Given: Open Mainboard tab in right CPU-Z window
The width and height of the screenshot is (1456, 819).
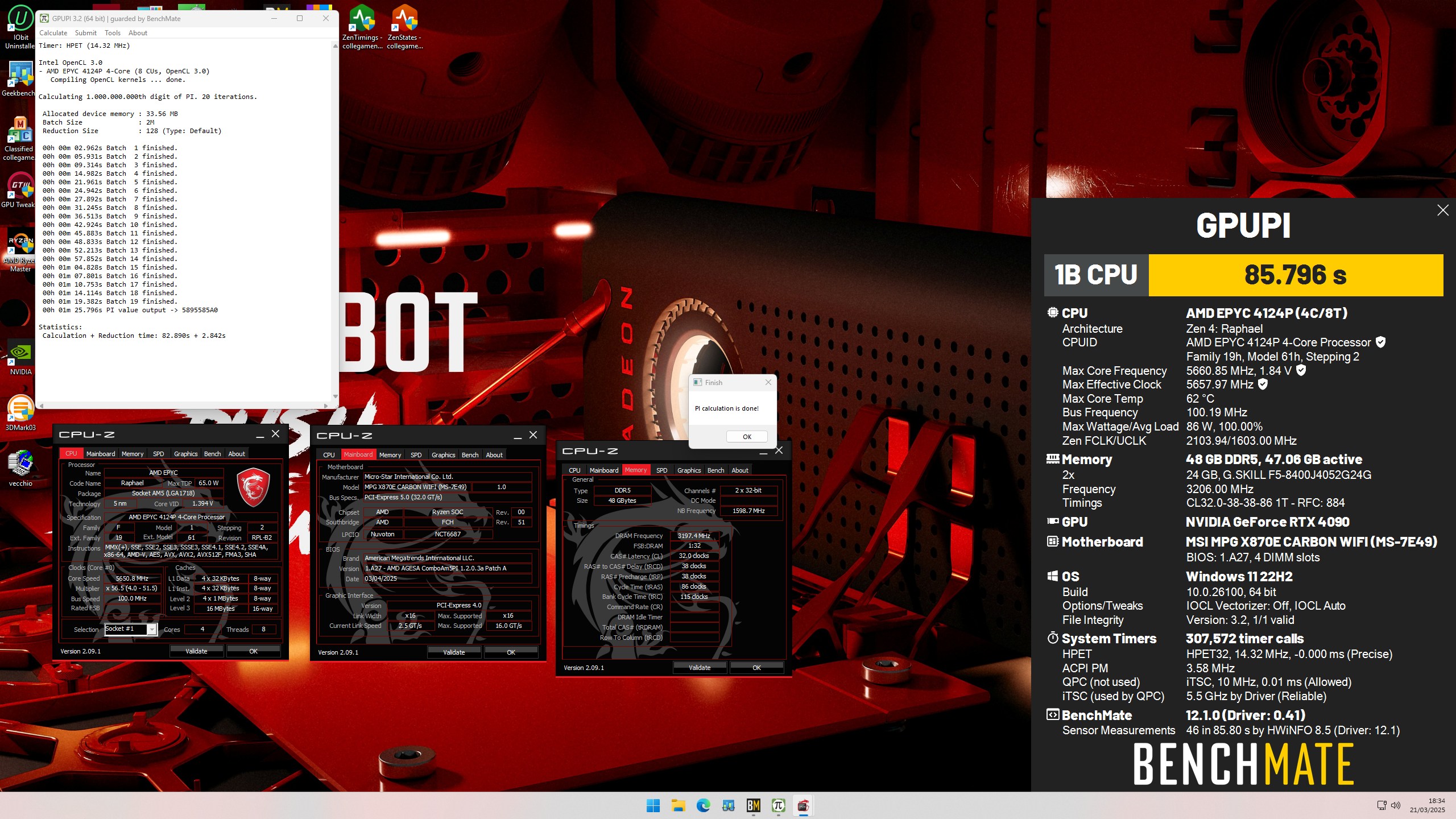Looking at the screenshot, I should tap(604, 470).
